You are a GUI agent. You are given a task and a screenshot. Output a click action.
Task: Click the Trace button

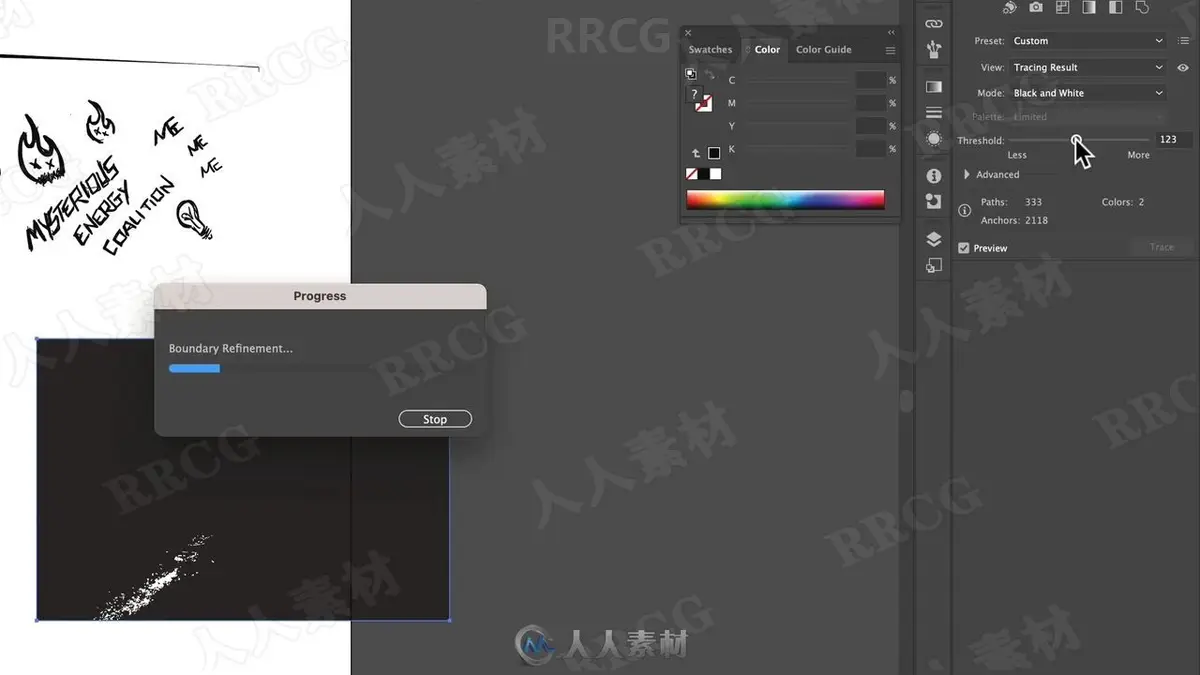[x=1162, y=247]
